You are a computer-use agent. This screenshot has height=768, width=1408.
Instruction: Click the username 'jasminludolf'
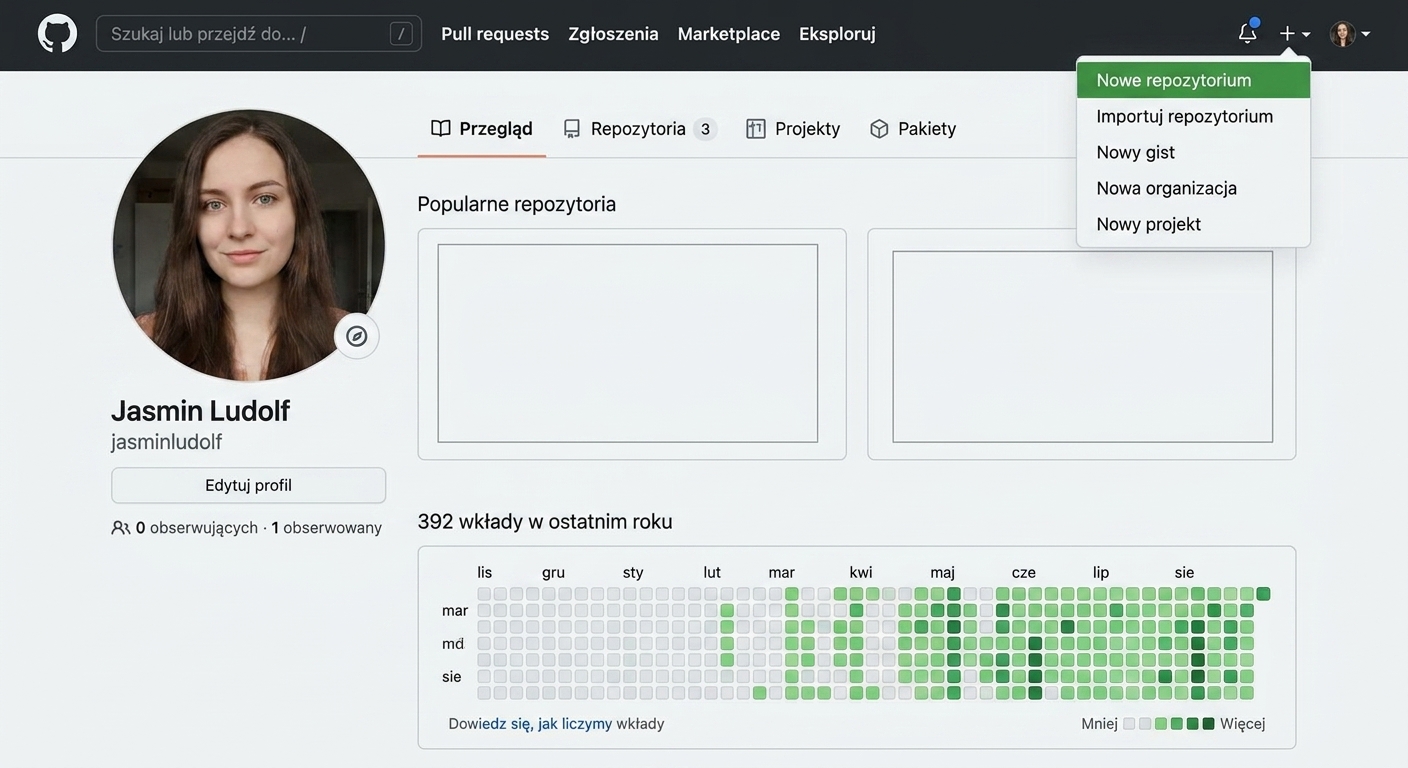[167, 442]
